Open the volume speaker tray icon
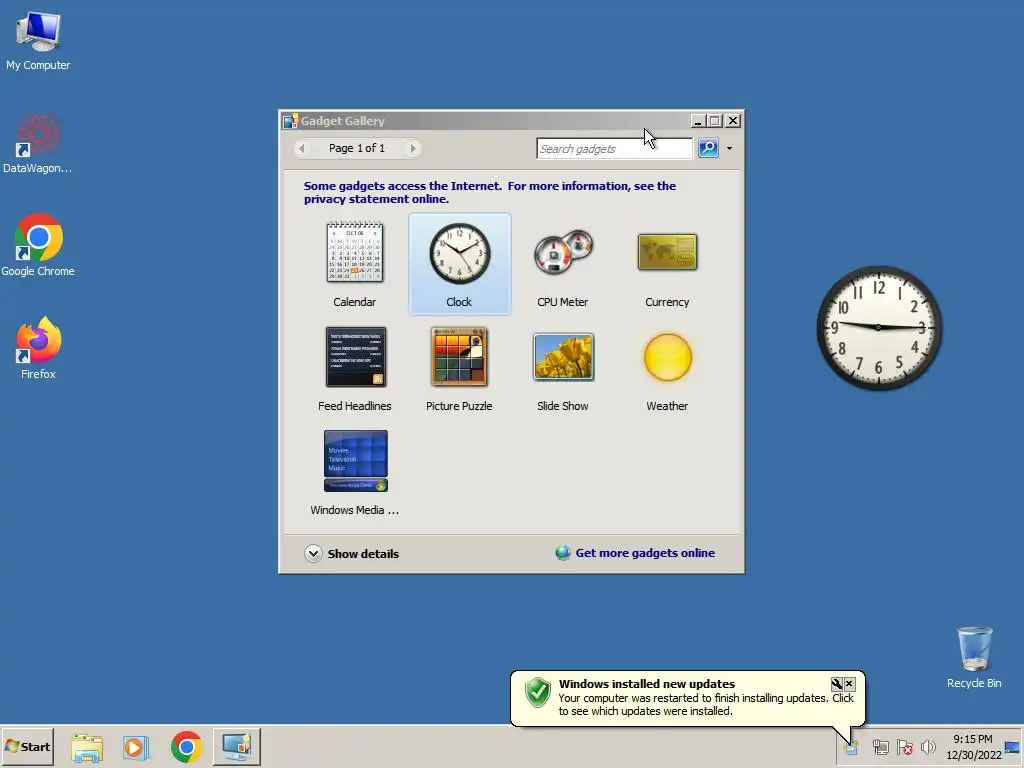1024x768 pixels. coord(928,747)
